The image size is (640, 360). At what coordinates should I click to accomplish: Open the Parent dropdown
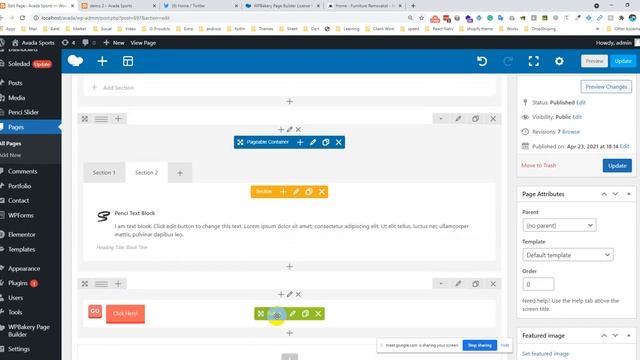559,225
